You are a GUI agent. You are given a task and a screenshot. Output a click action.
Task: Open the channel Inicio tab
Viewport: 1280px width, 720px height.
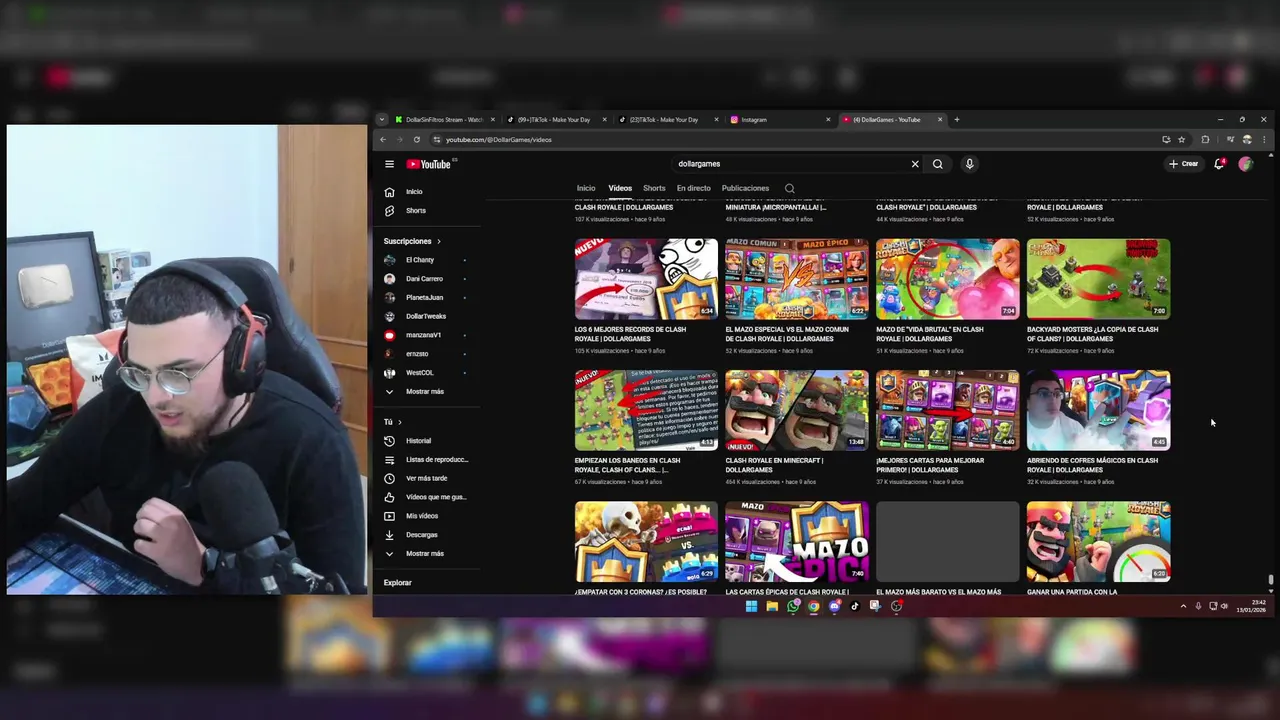(586, 188)
